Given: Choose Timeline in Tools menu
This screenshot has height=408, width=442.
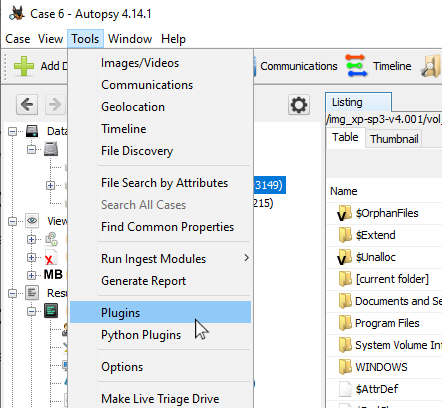Looking at the screenshot, I should pos(160,129).
